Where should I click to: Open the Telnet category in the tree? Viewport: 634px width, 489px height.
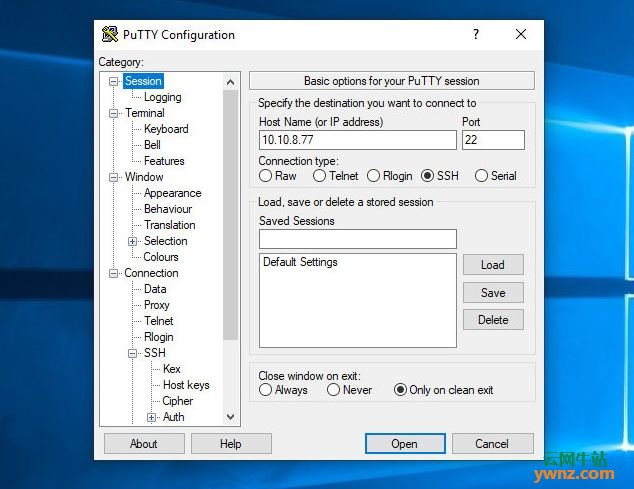[x=159, y=321]
